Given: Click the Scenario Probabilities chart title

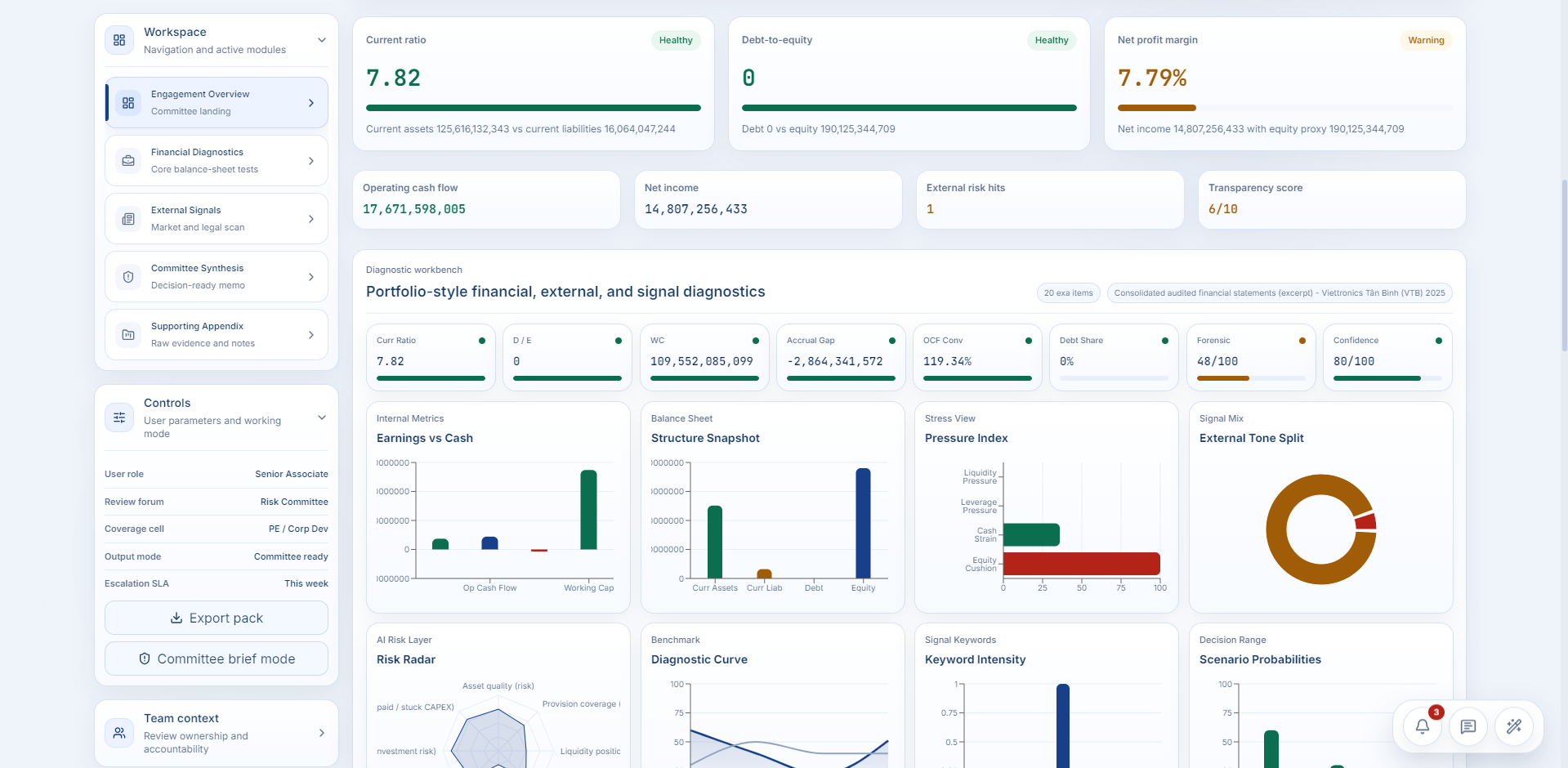Looking at the screenshot, I should 1260,659.
